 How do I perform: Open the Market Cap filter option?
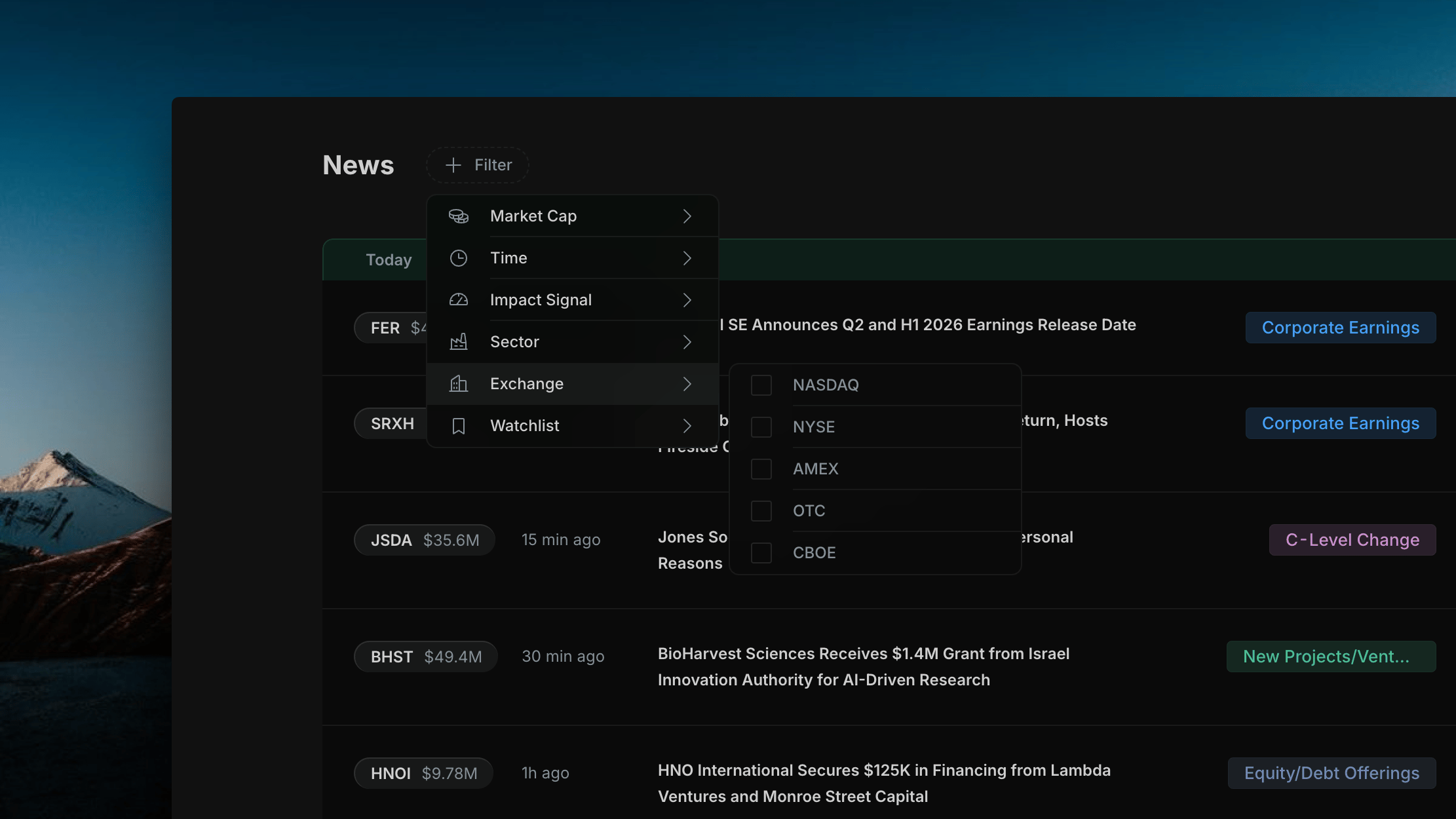point(573,216)
